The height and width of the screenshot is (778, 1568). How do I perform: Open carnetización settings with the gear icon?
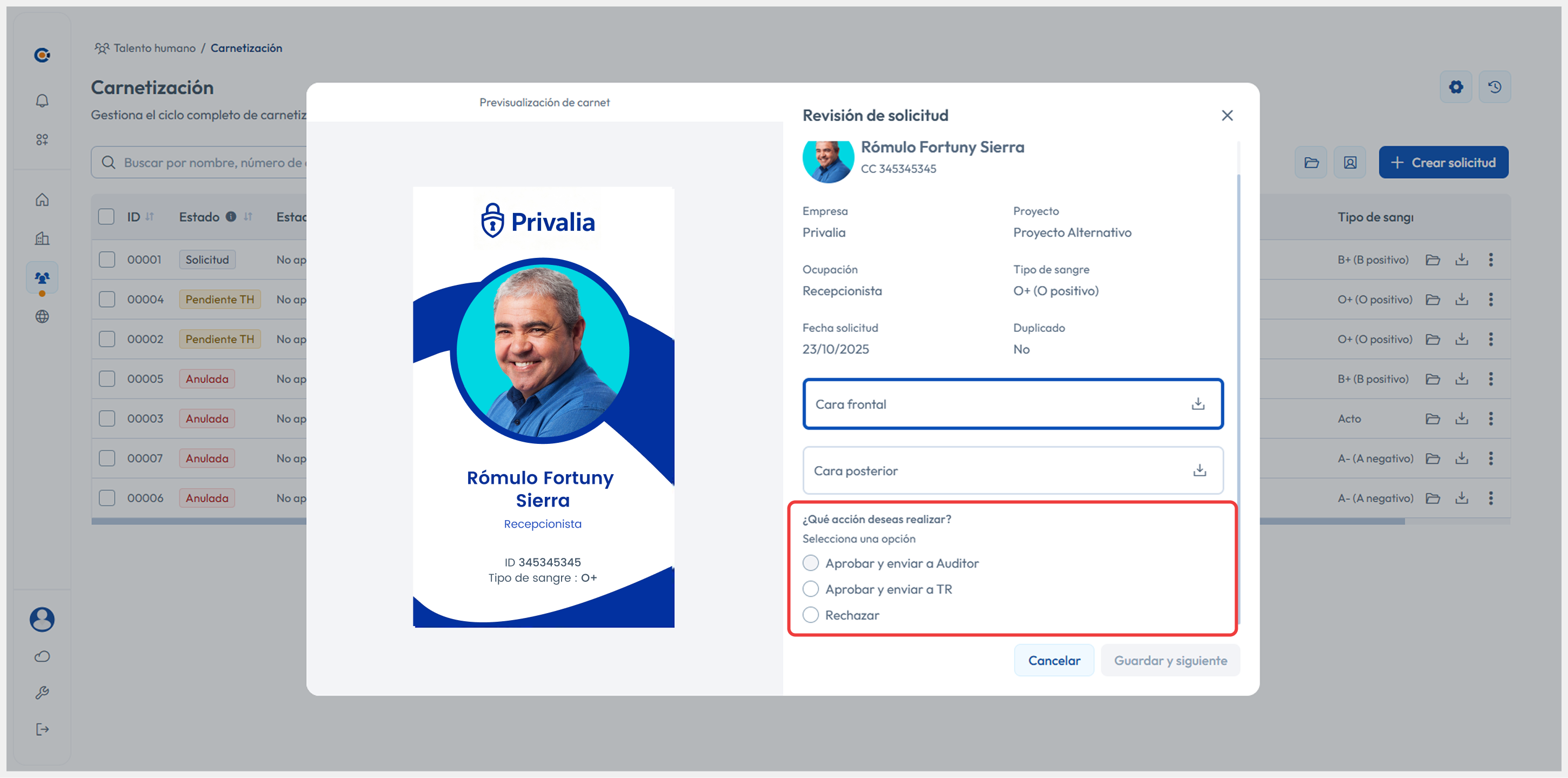pos(1456,87)
